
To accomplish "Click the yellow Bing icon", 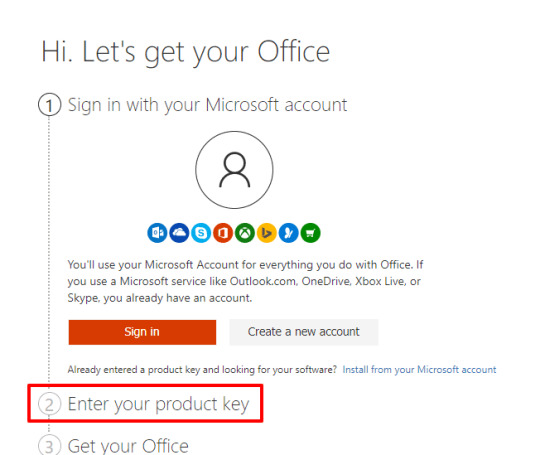I will click(x=267, y=233).
